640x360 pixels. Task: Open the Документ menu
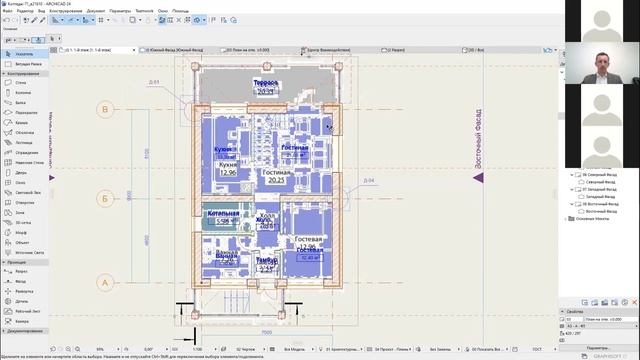[x=96, y=11]
